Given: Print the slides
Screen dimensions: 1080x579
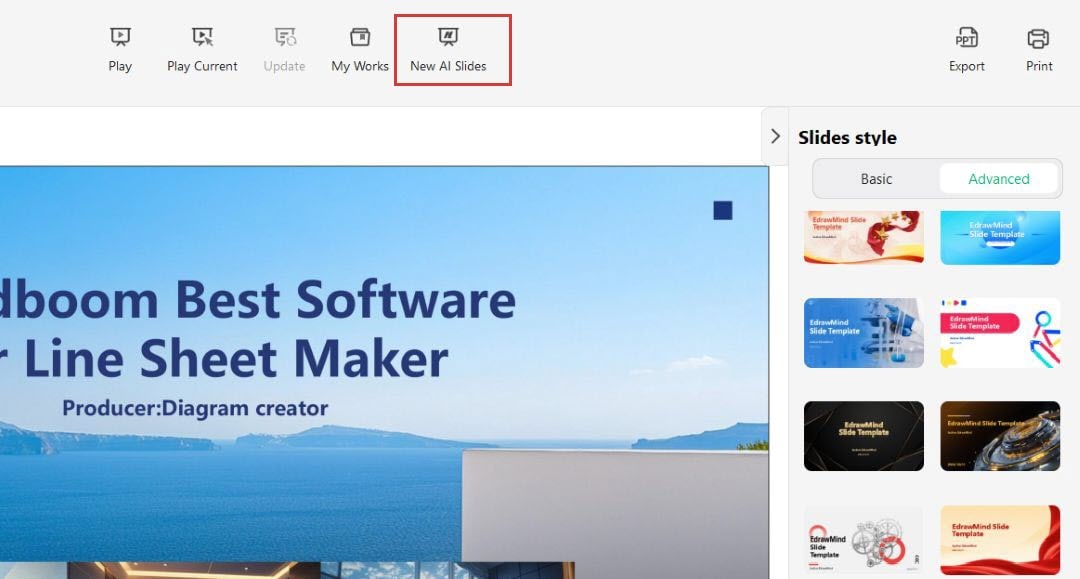Looking at the screenshot, I should click(x=1039, y=50).
